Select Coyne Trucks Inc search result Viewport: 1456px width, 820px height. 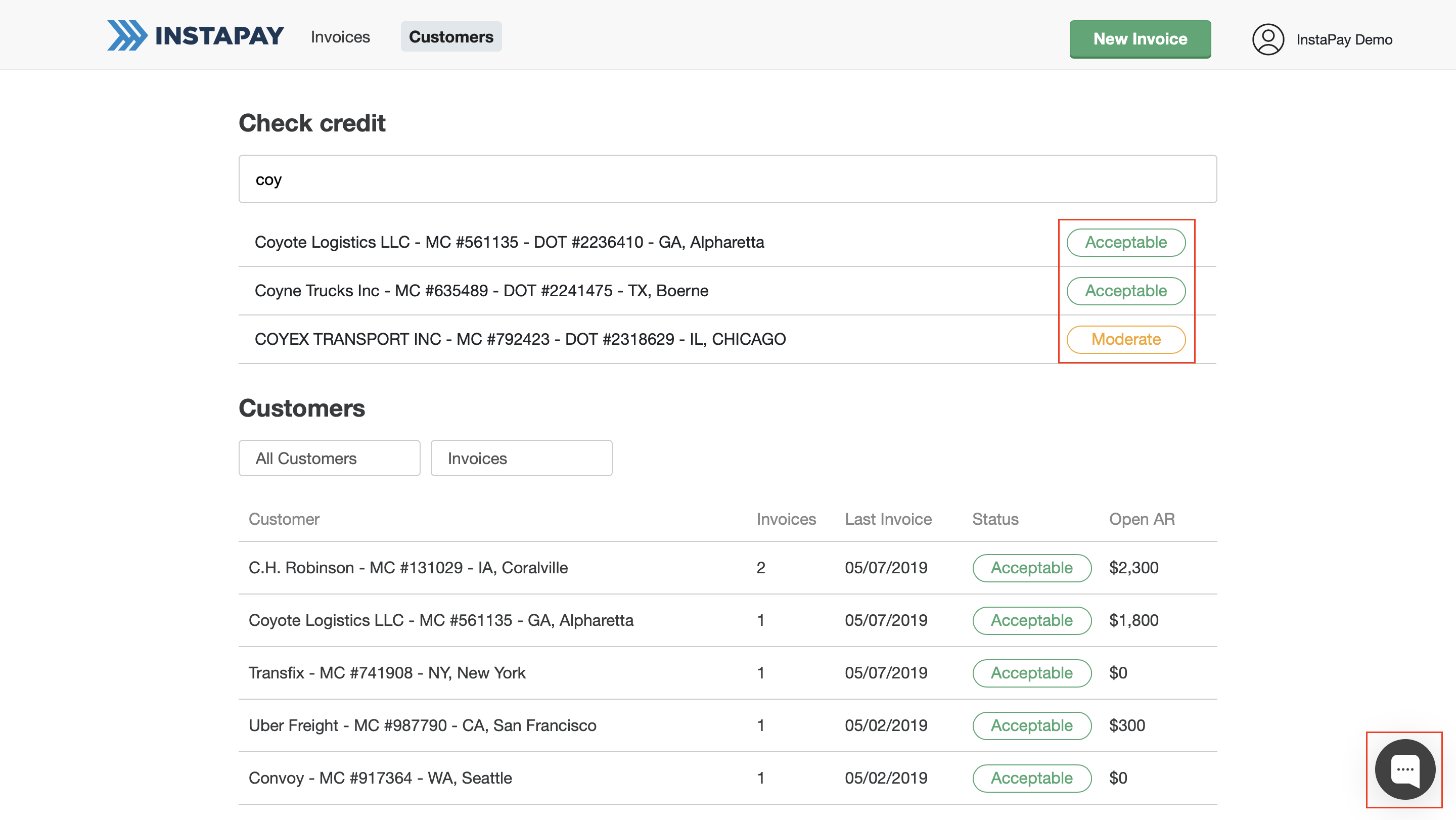727,291
